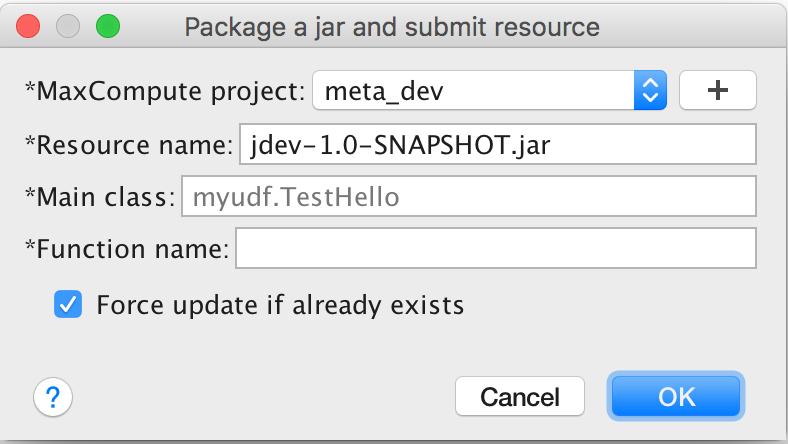Click the Main class label
The image size is (788, 444).
[100, 197]
